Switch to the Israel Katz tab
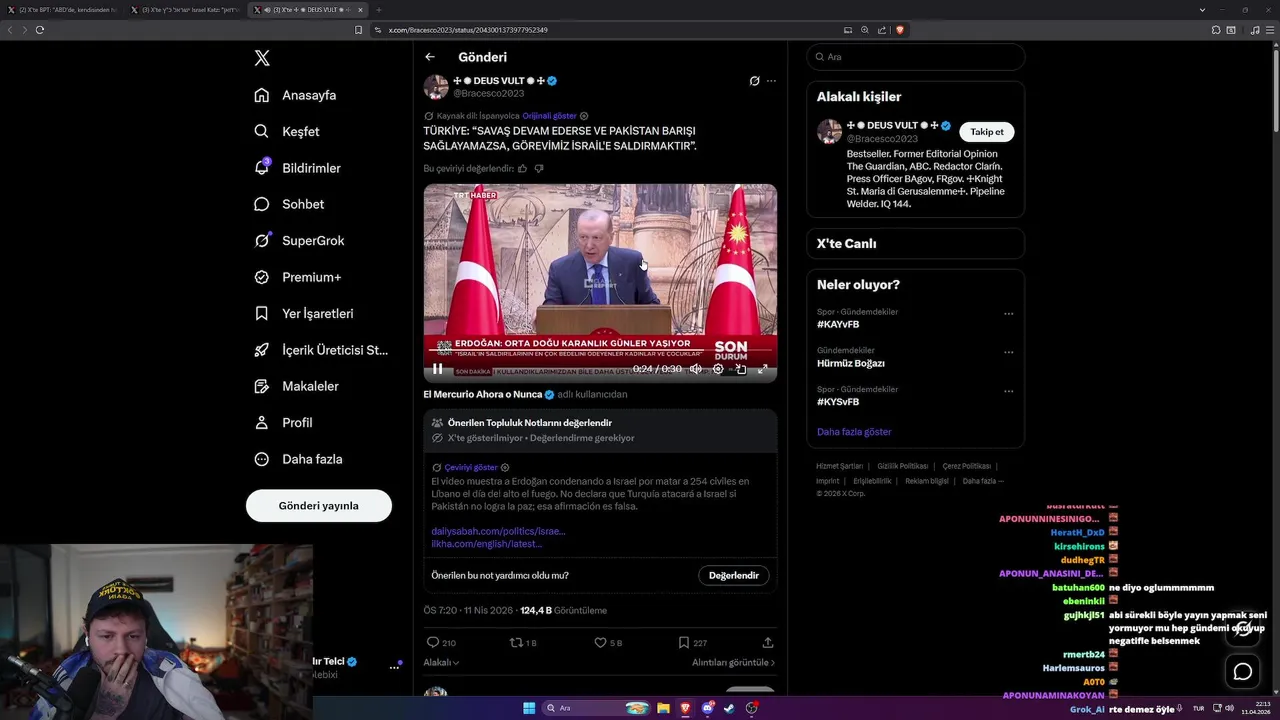1280x720 pixels. point(185,9)
